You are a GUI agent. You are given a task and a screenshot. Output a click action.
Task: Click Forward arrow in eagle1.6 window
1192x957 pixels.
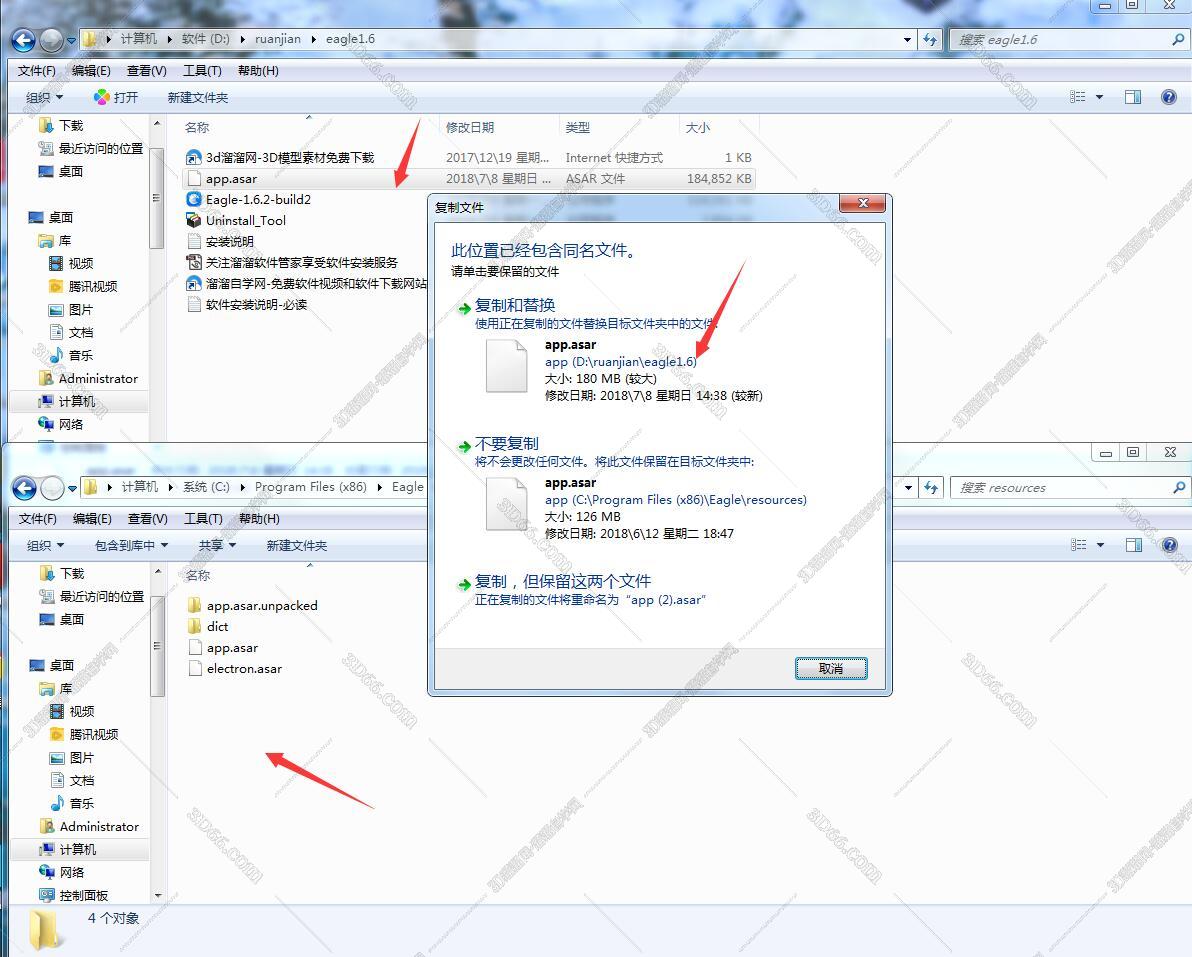(x=51, y=40)
